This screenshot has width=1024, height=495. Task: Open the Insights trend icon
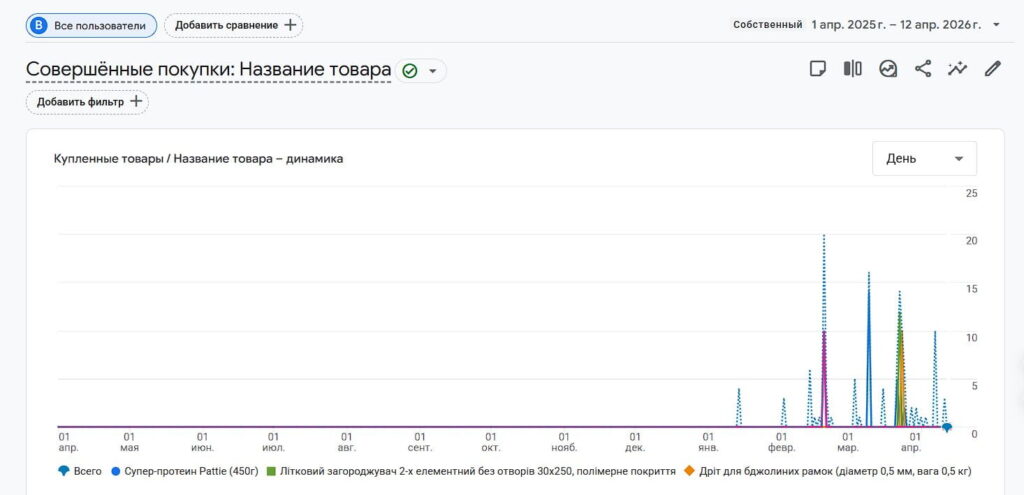[888, 69]
